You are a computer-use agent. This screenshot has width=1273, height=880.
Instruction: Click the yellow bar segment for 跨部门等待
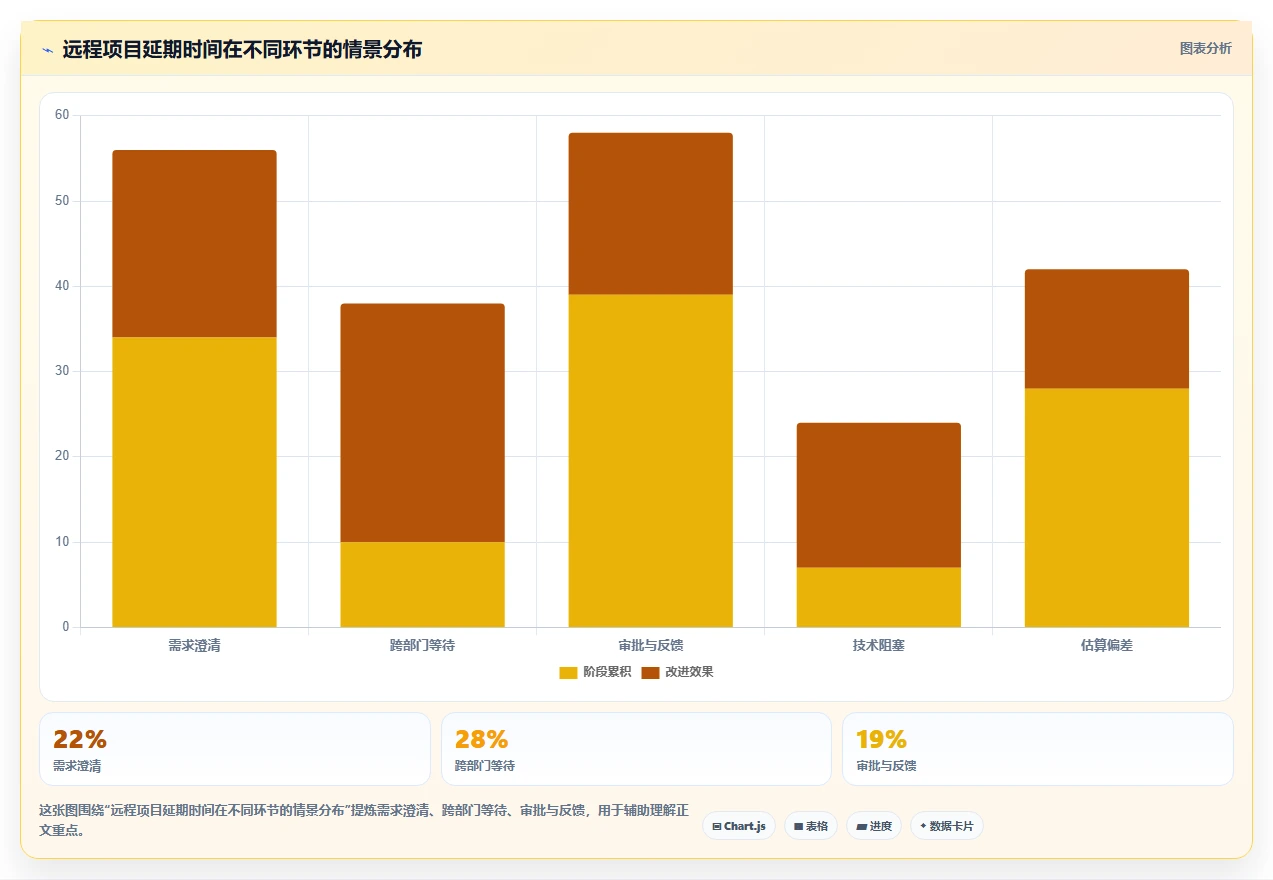coord(422,584)
